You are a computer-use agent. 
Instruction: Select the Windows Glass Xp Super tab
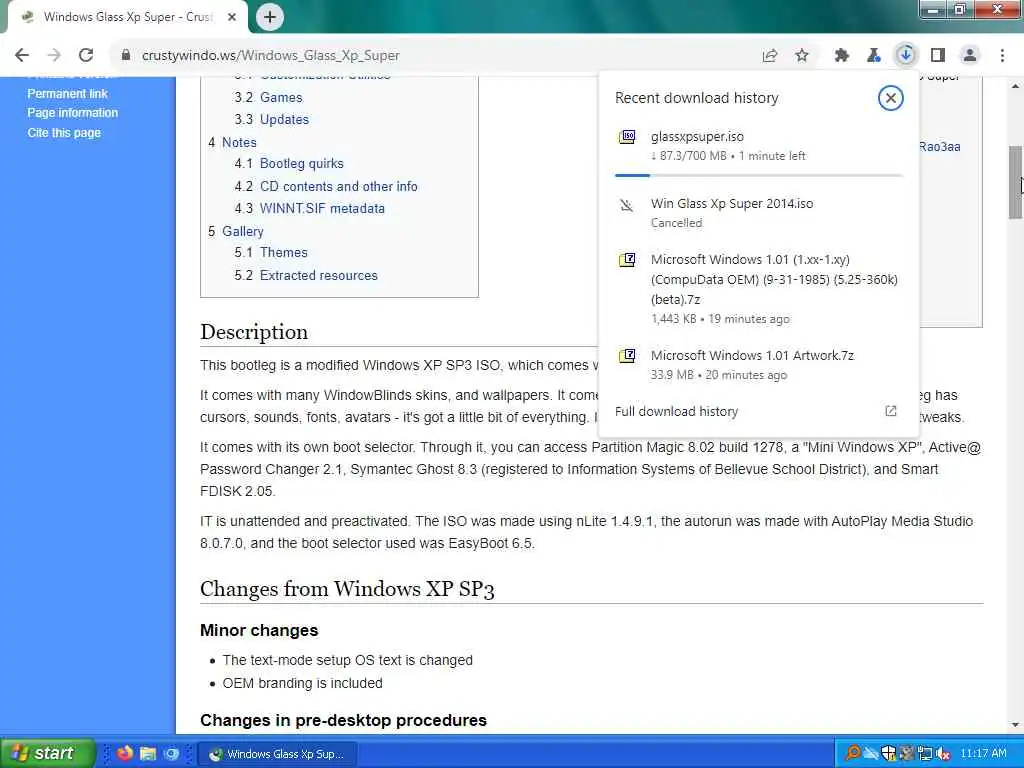(127, 17)
